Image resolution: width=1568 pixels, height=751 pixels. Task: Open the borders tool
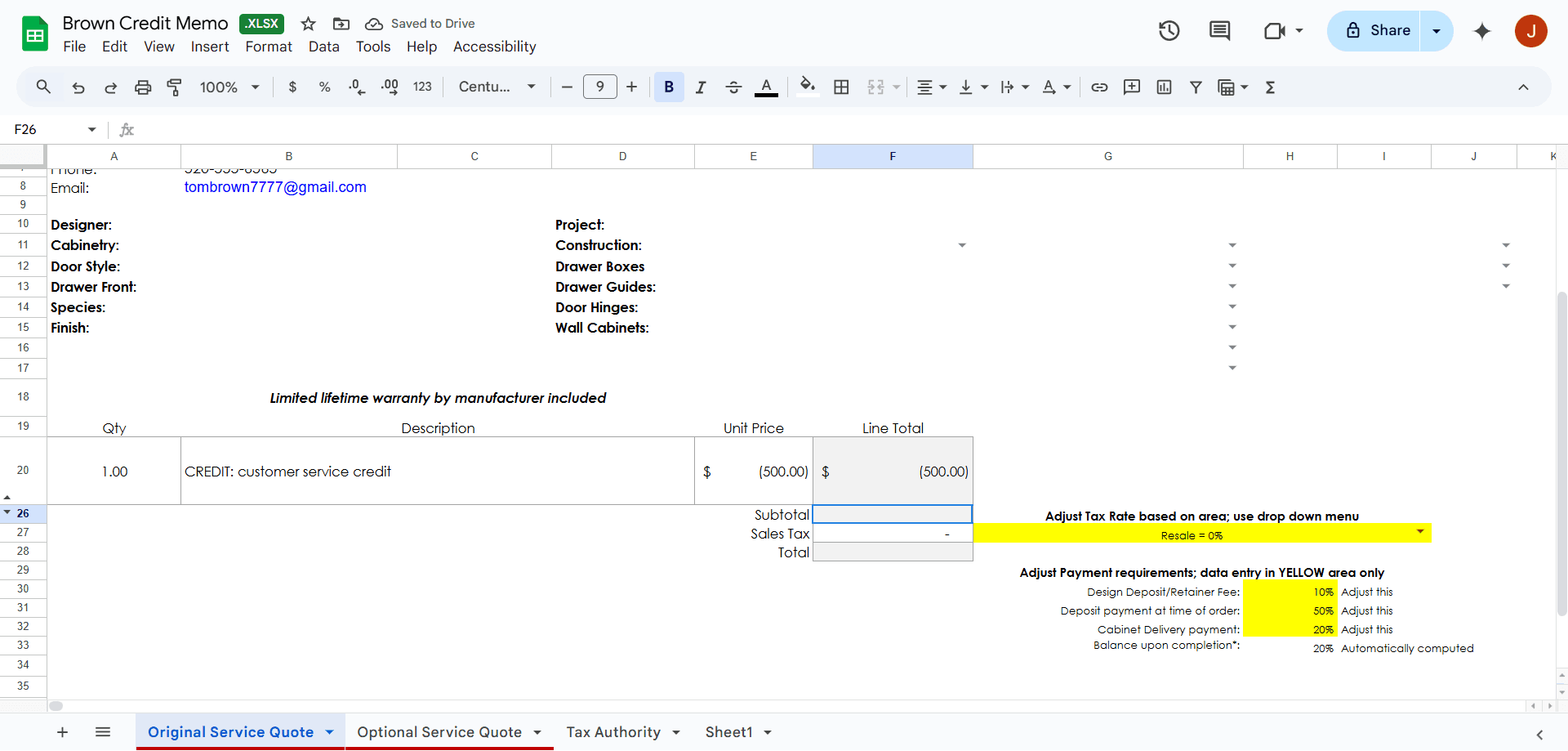tap(841, 87)
